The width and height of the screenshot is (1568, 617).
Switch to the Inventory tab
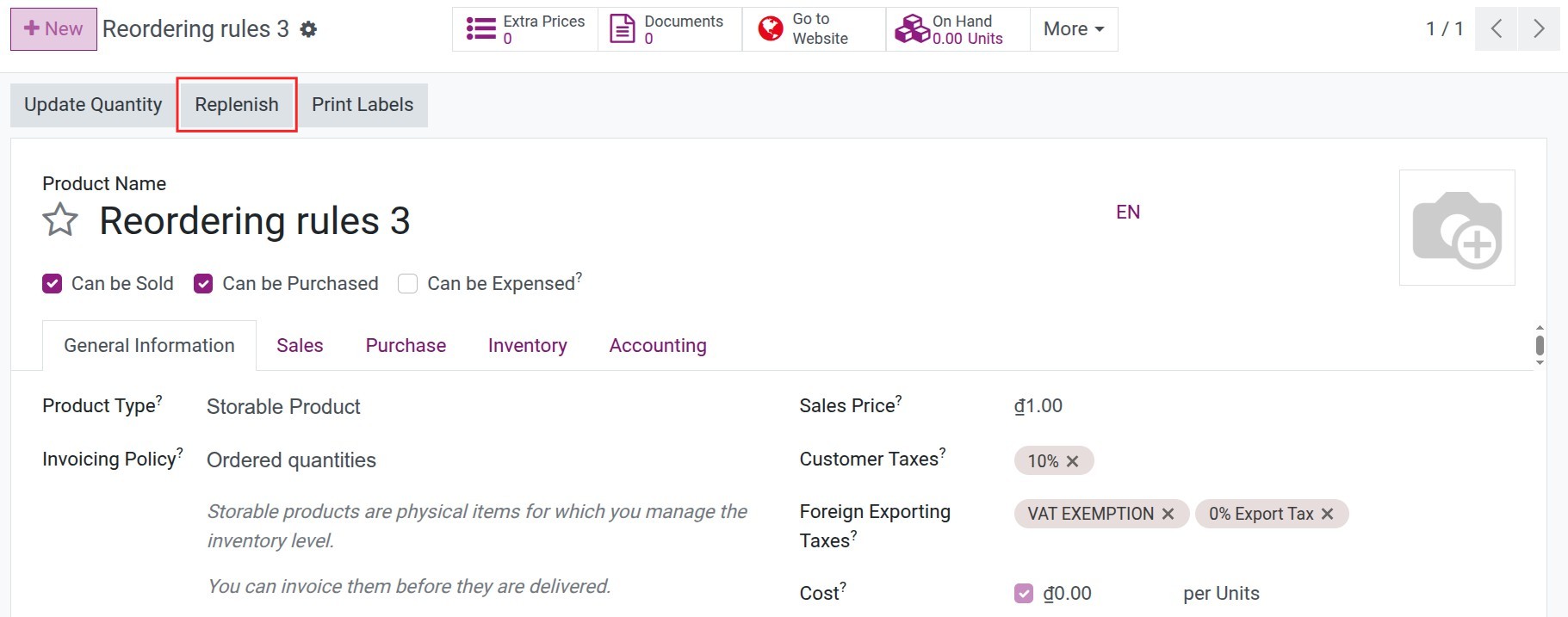tap(527, 346)
